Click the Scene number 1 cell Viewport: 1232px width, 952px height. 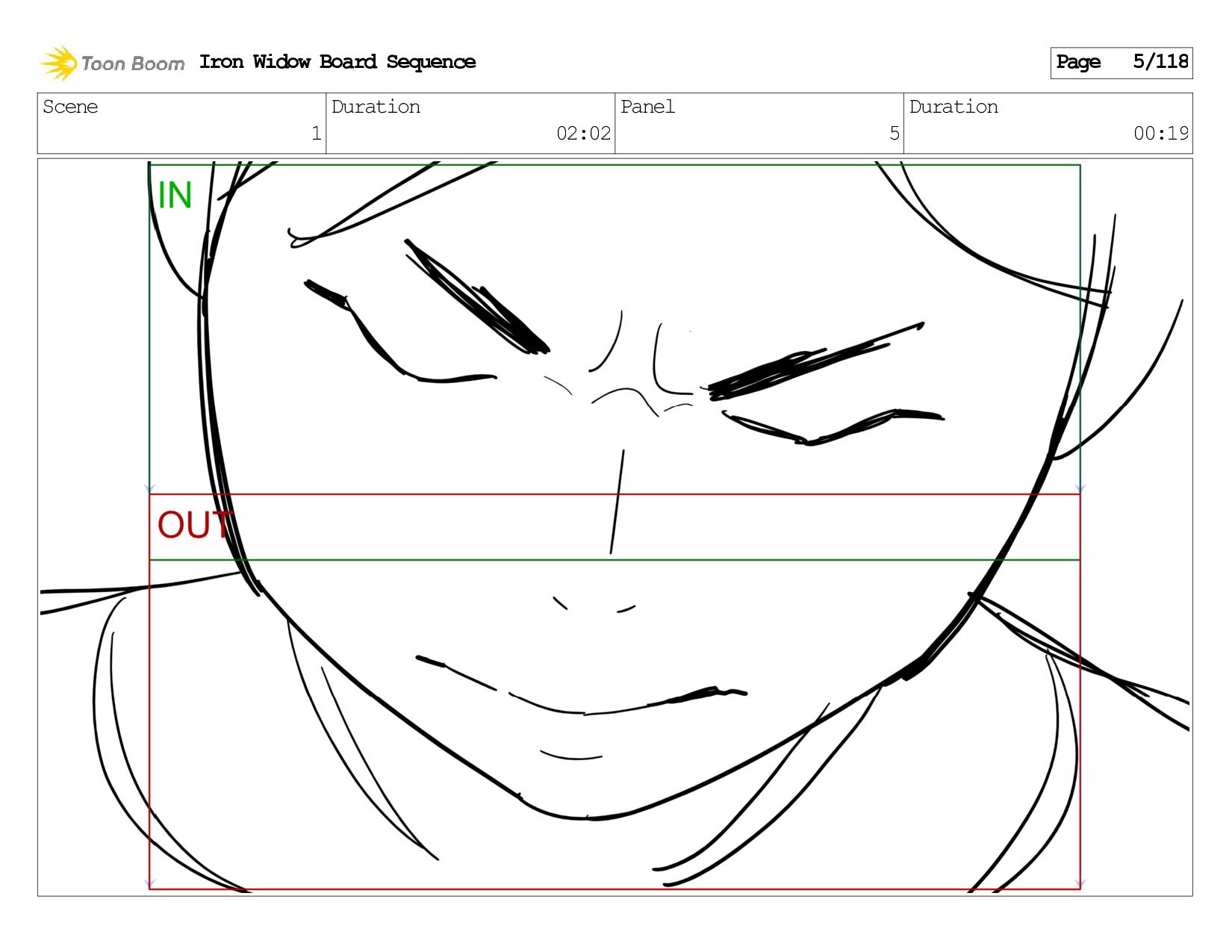point(181,123)
